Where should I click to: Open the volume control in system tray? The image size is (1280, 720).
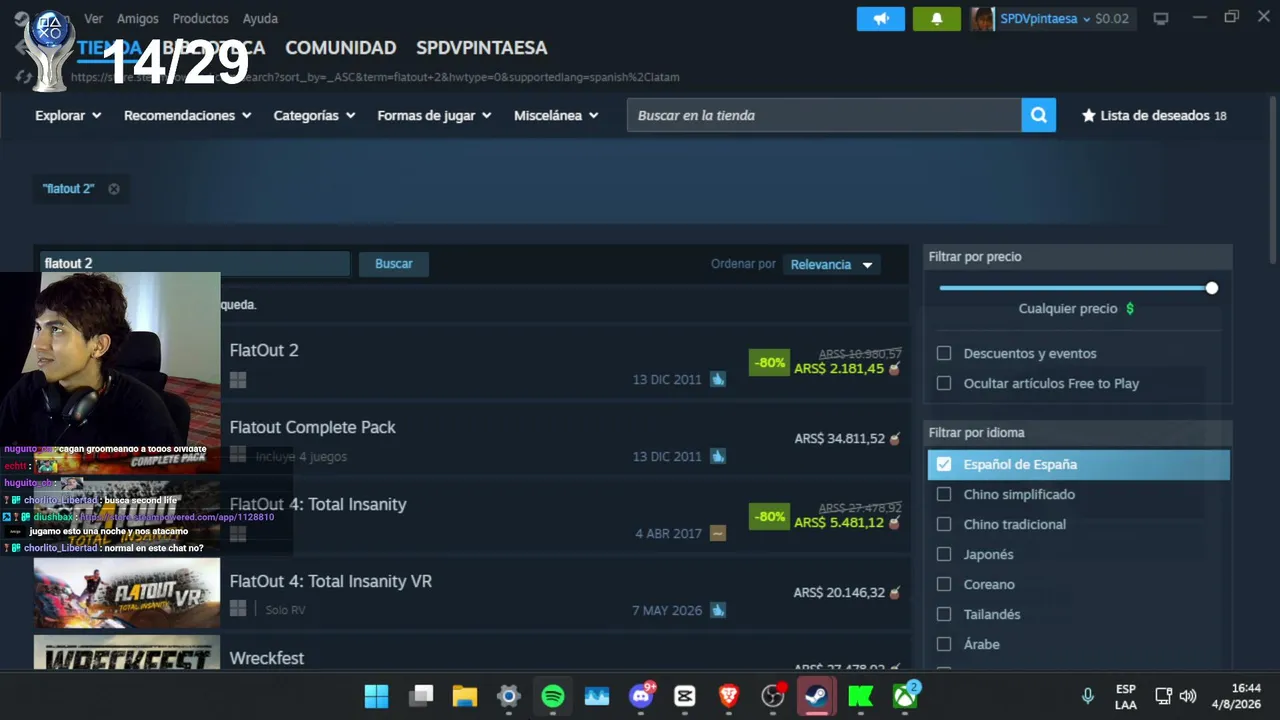1188,696
